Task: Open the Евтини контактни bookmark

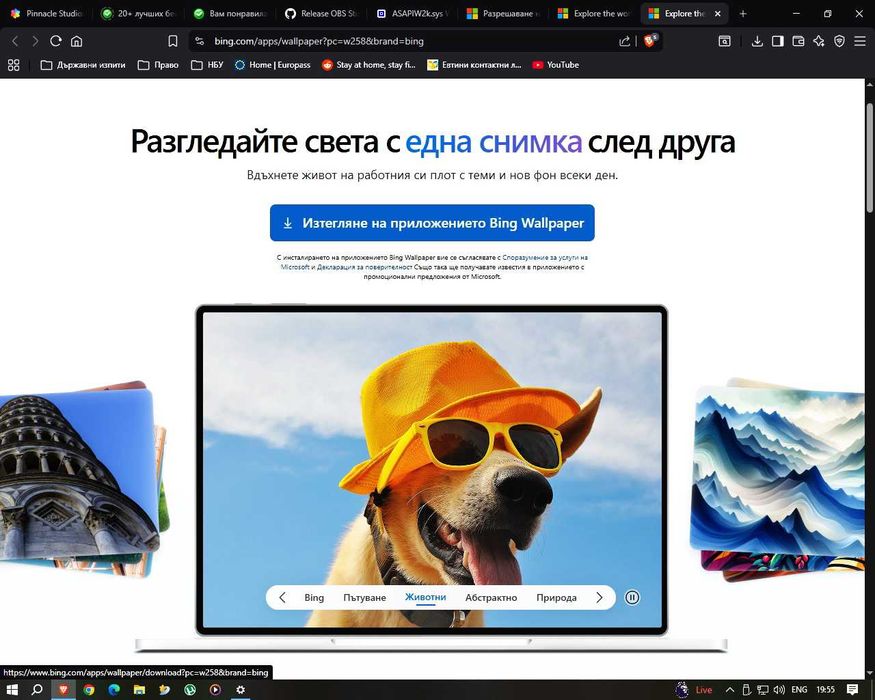Action: [x=474, y=65]
